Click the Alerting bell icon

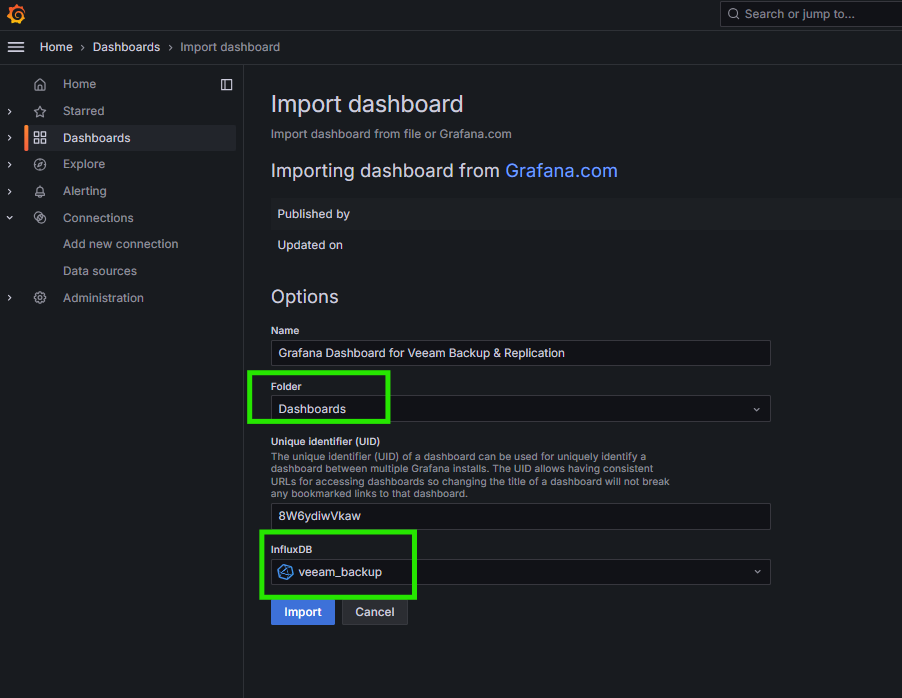pyautogui.click(x=40, y=191)
